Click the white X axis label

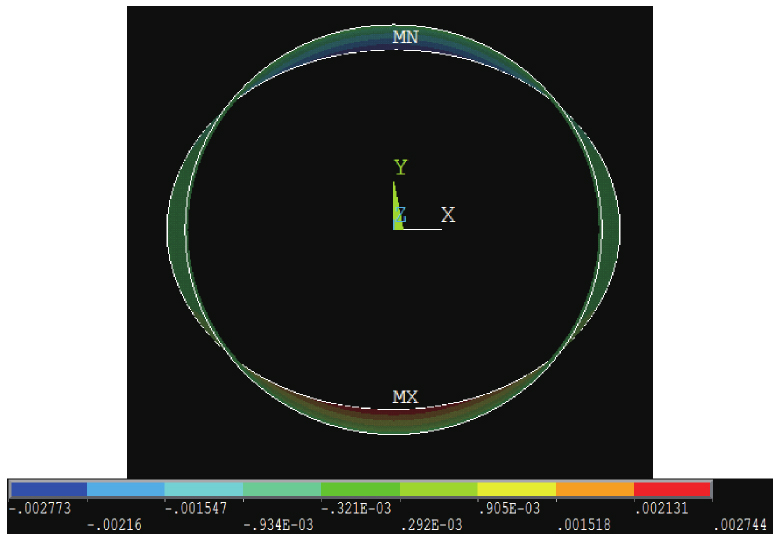click(448, 215)
